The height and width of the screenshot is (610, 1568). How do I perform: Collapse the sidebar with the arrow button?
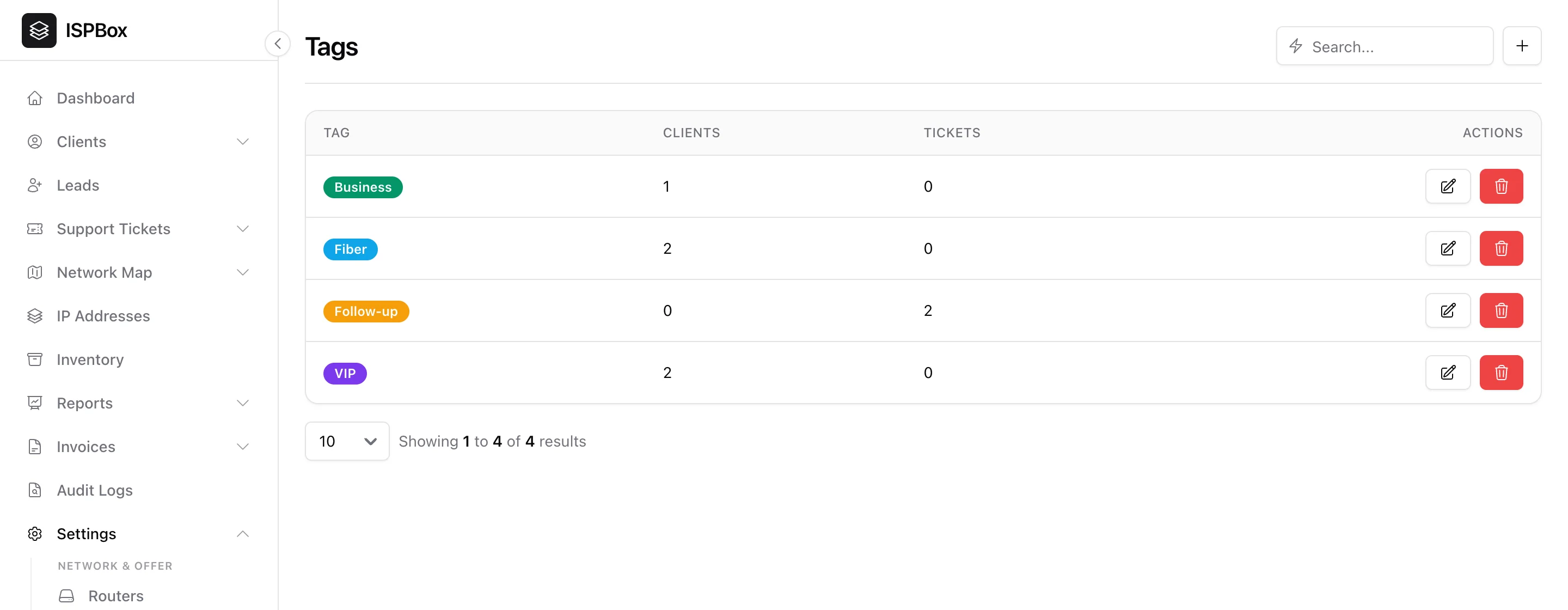coord(278,44)
